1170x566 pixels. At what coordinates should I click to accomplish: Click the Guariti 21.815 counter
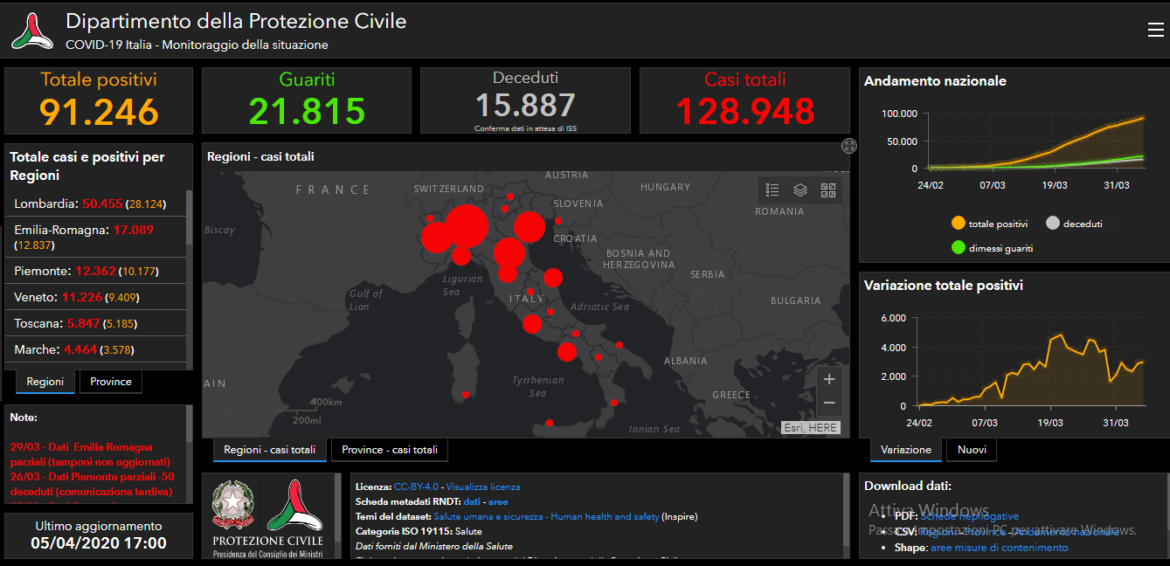[x=307, y=100]
